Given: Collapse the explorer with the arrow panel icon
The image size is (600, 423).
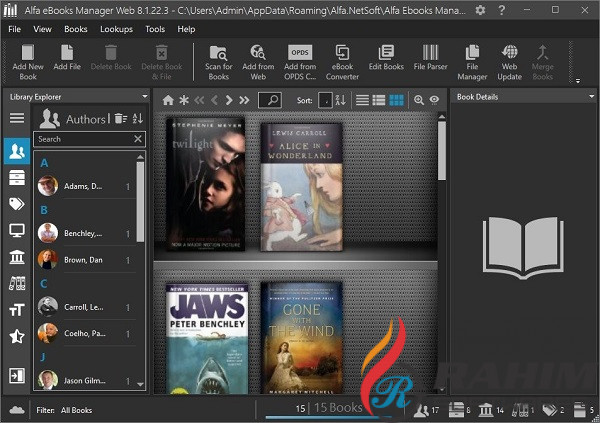Looking at the screenshot, I should tap(17, 376).
